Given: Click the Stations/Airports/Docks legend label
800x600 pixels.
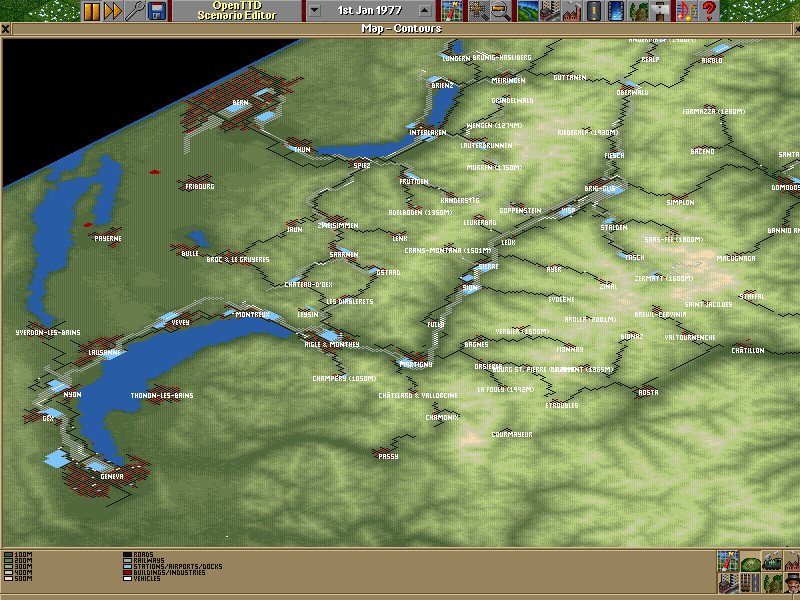Looking at the screenshot, I should point(178,566).
